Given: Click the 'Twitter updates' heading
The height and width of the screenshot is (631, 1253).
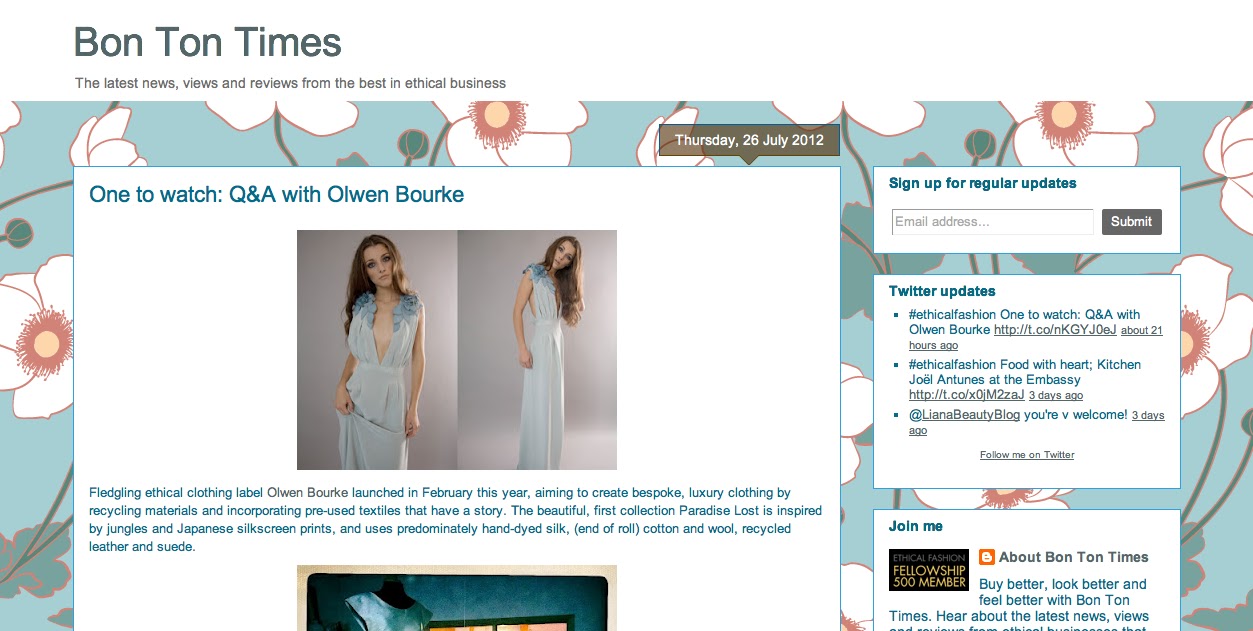Looking at the screenshot, I should pyautogui.click(x=942, y=291).
